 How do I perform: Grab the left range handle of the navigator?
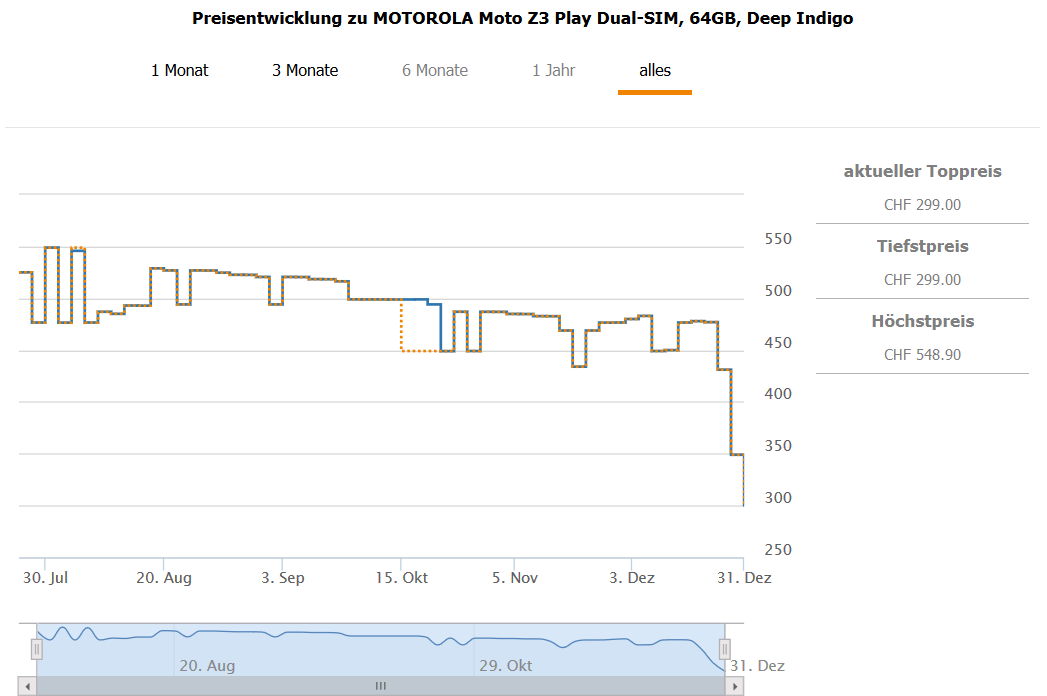pyautogui.click(x=37, y=650)
